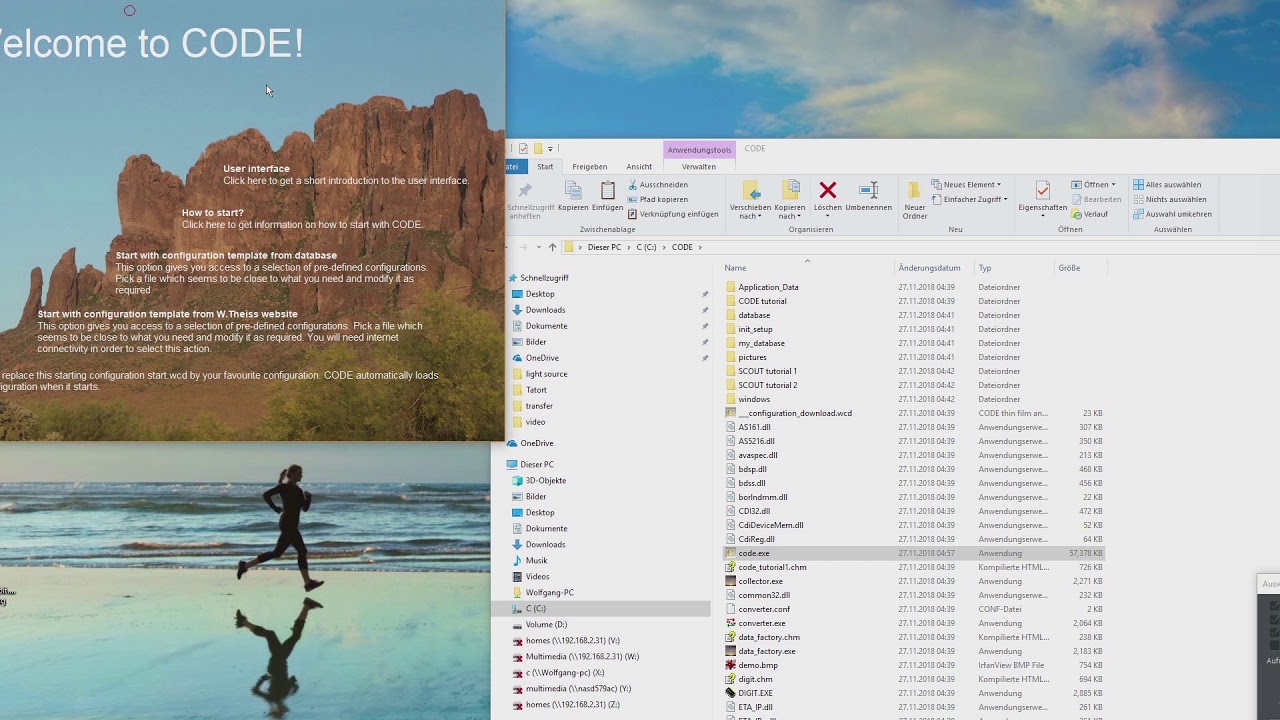Click Start with configuration template from database
Screen dimensions: 1280x720
[226, 256]
